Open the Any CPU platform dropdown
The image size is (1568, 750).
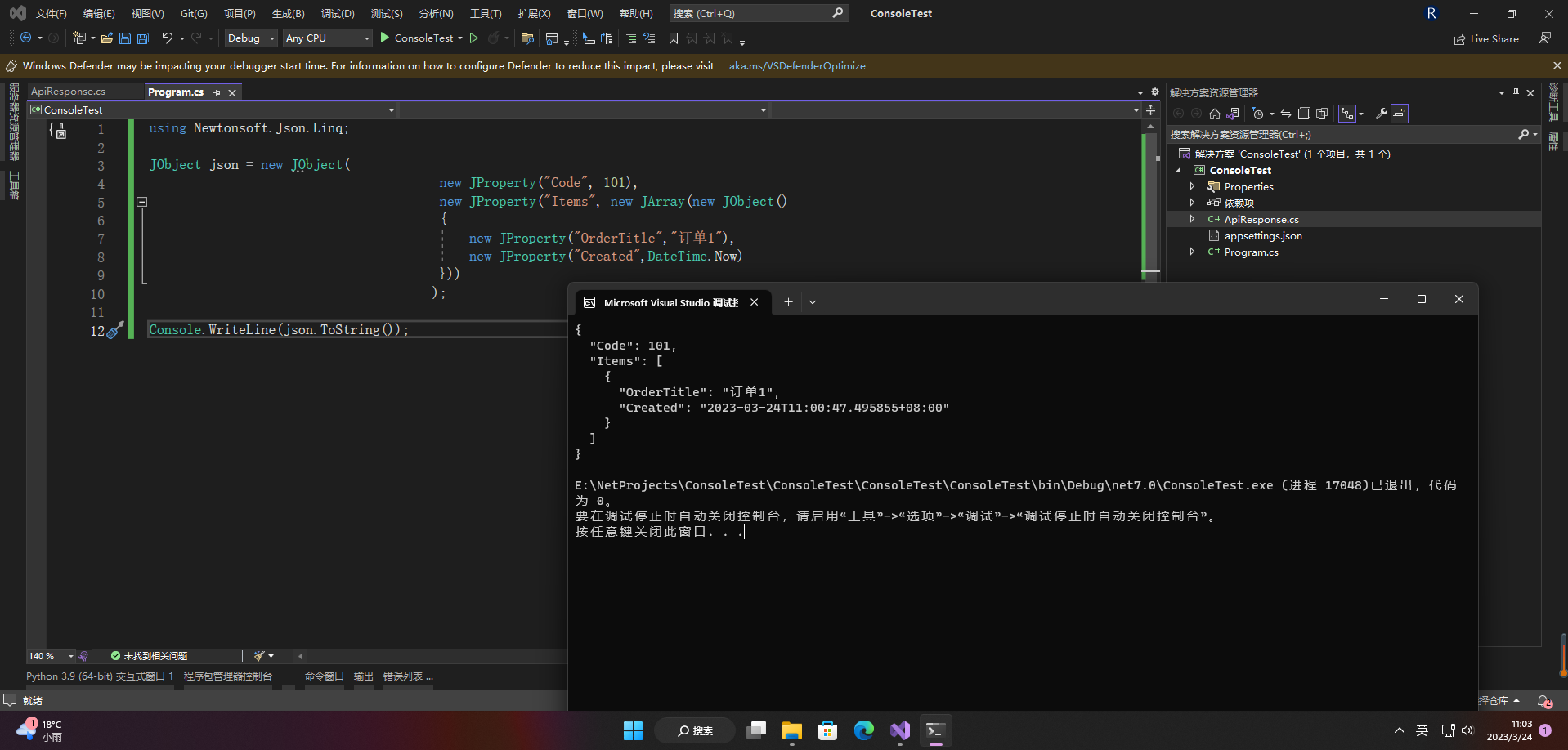(327, 38)
